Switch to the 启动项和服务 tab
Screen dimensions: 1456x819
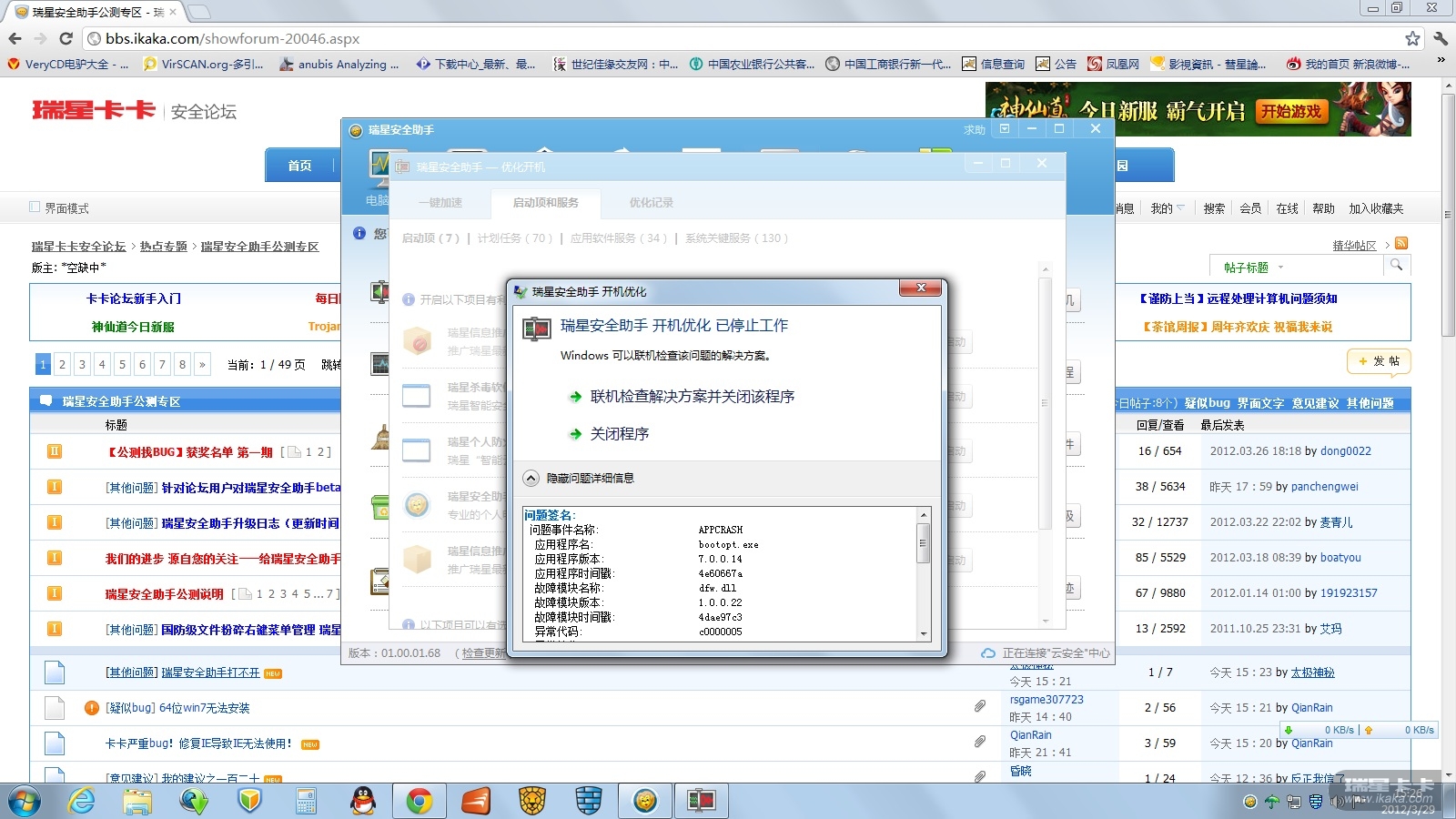[546, 203]
